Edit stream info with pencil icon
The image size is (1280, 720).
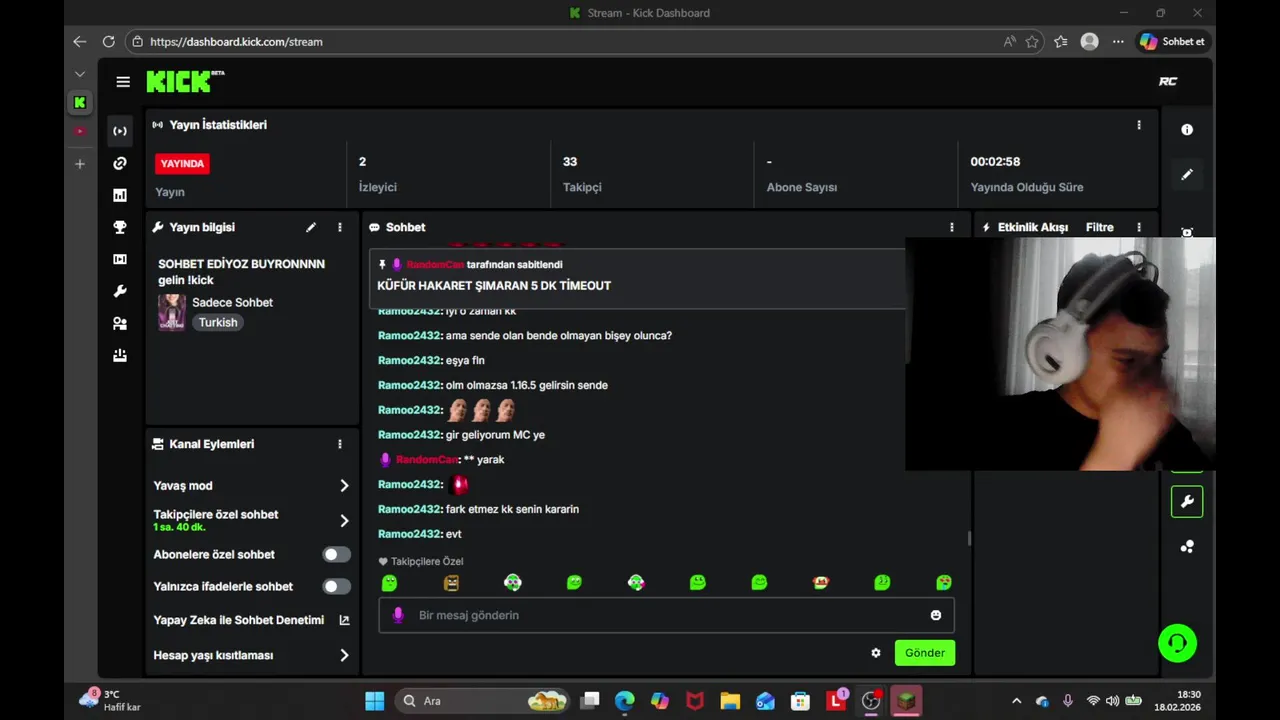pyautogui.click(x=311, y=227)
